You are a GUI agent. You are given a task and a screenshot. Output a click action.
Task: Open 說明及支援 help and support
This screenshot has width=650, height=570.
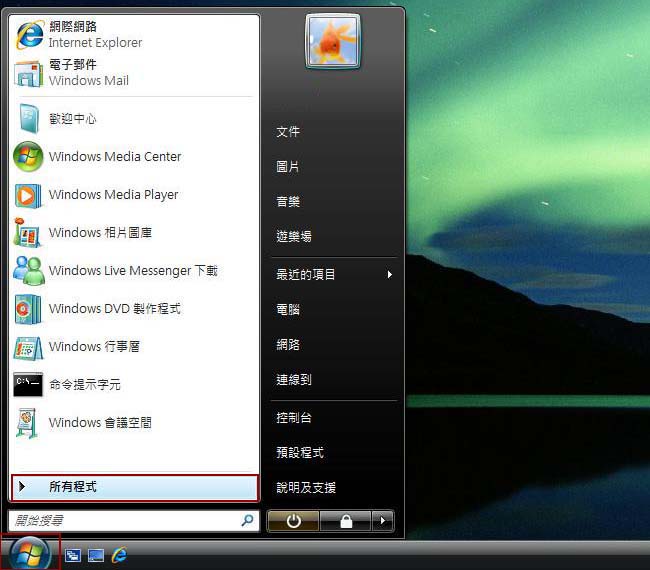306,488
